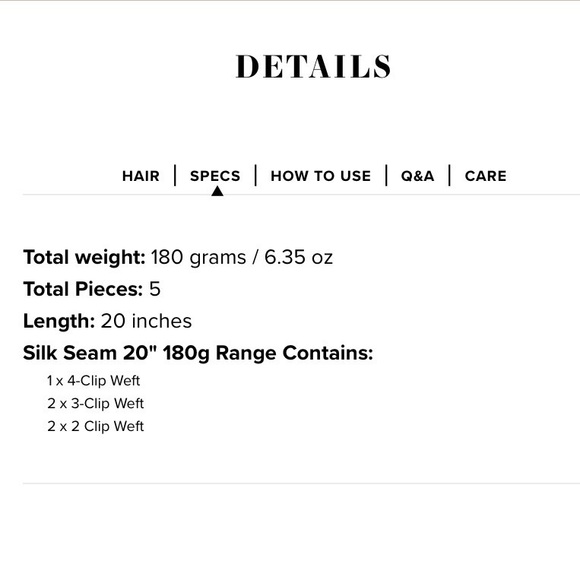
Task: Open the HAIR tab
Action: click(x=141, y=176)
